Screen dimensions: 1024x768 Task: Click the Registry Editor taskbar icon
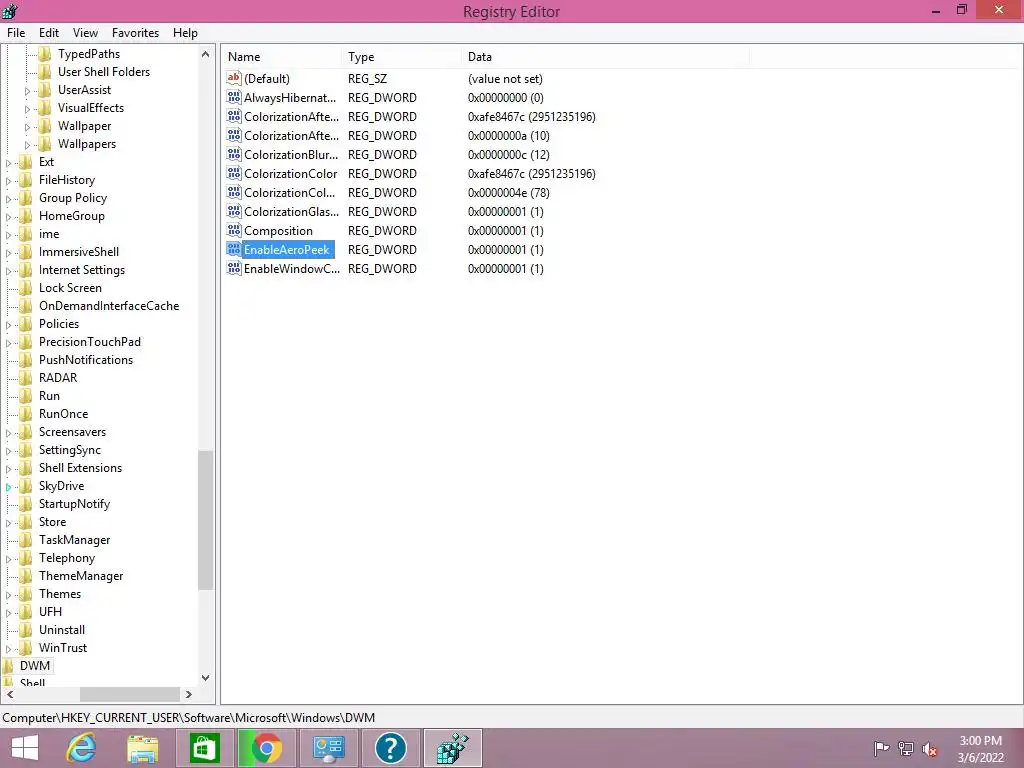(453, 748)
